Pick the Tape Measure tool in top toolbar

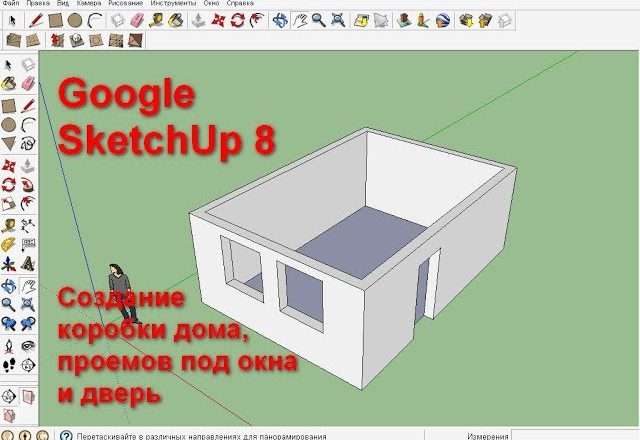point(156,20)
